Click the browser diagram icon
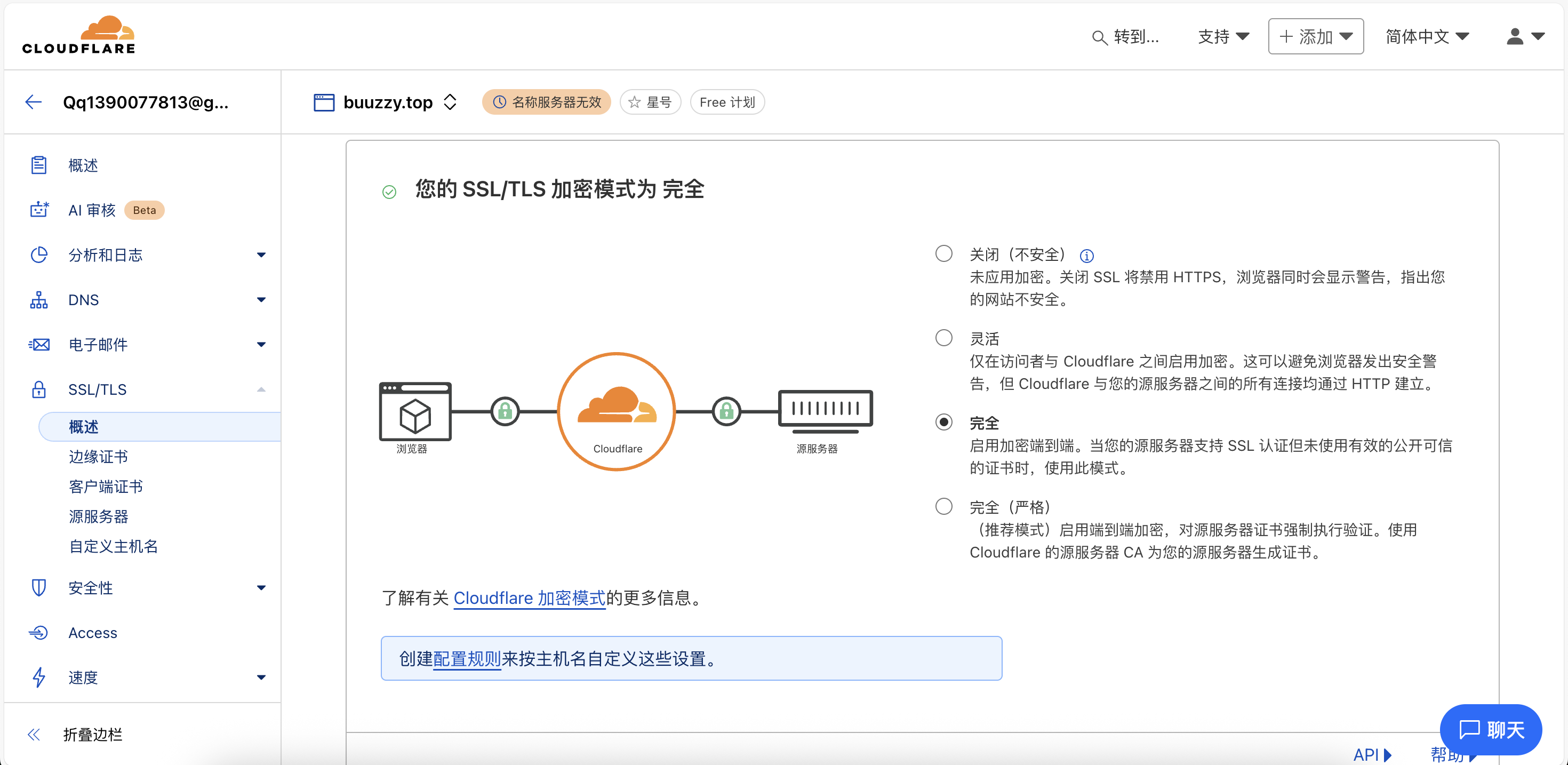Viewport: 1568px width, 765px height. (x=415, y=411)
